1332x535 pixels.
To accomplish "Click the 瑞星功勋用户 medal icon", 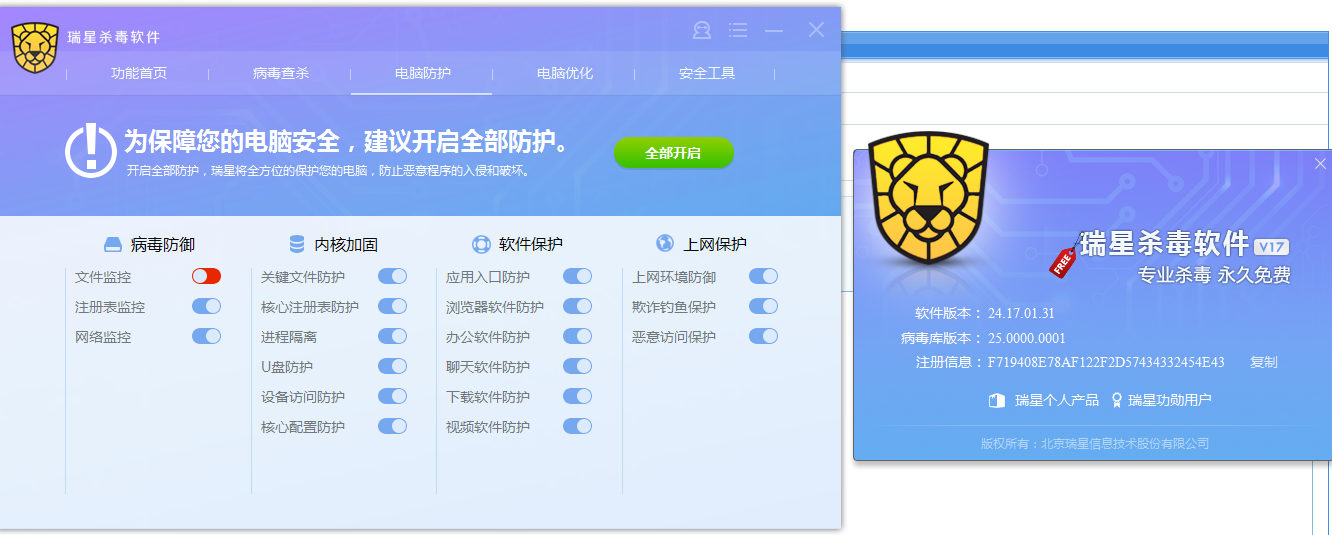I will click(x=1116, y=400).
